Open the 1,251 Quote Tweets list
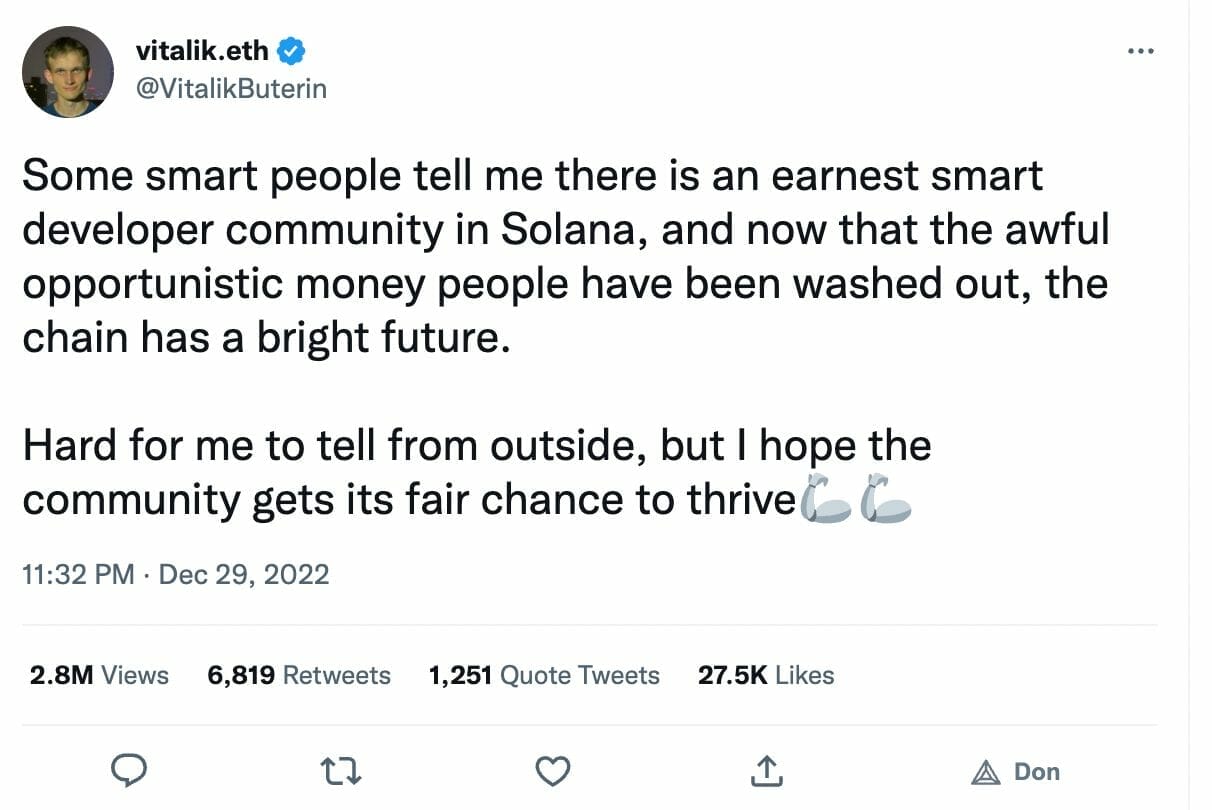1212x810 pixels. coord(544,675)
